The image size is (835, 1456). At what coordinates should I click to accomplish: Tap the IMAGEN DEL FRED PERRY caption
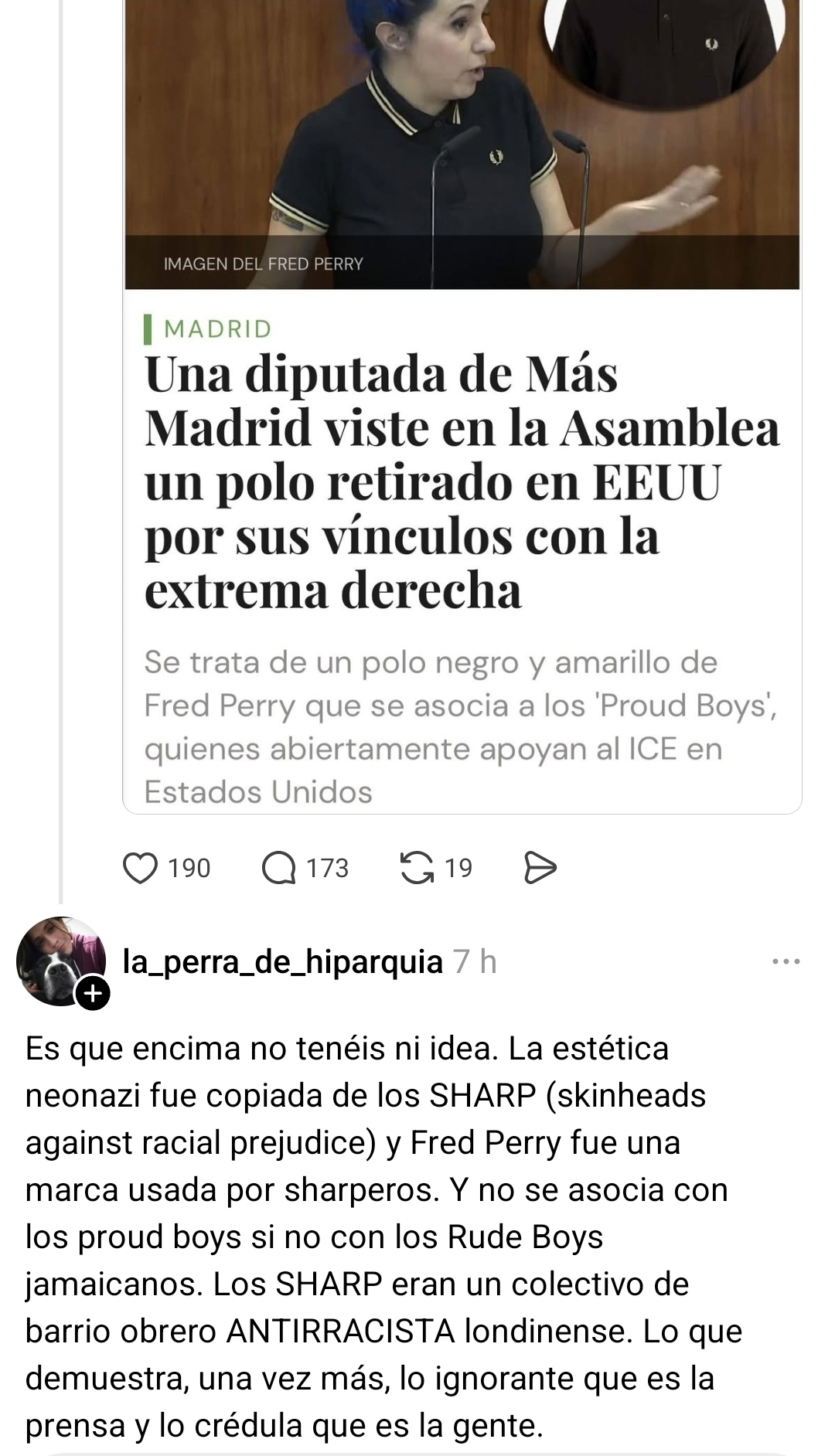click(x=263, y=264)
